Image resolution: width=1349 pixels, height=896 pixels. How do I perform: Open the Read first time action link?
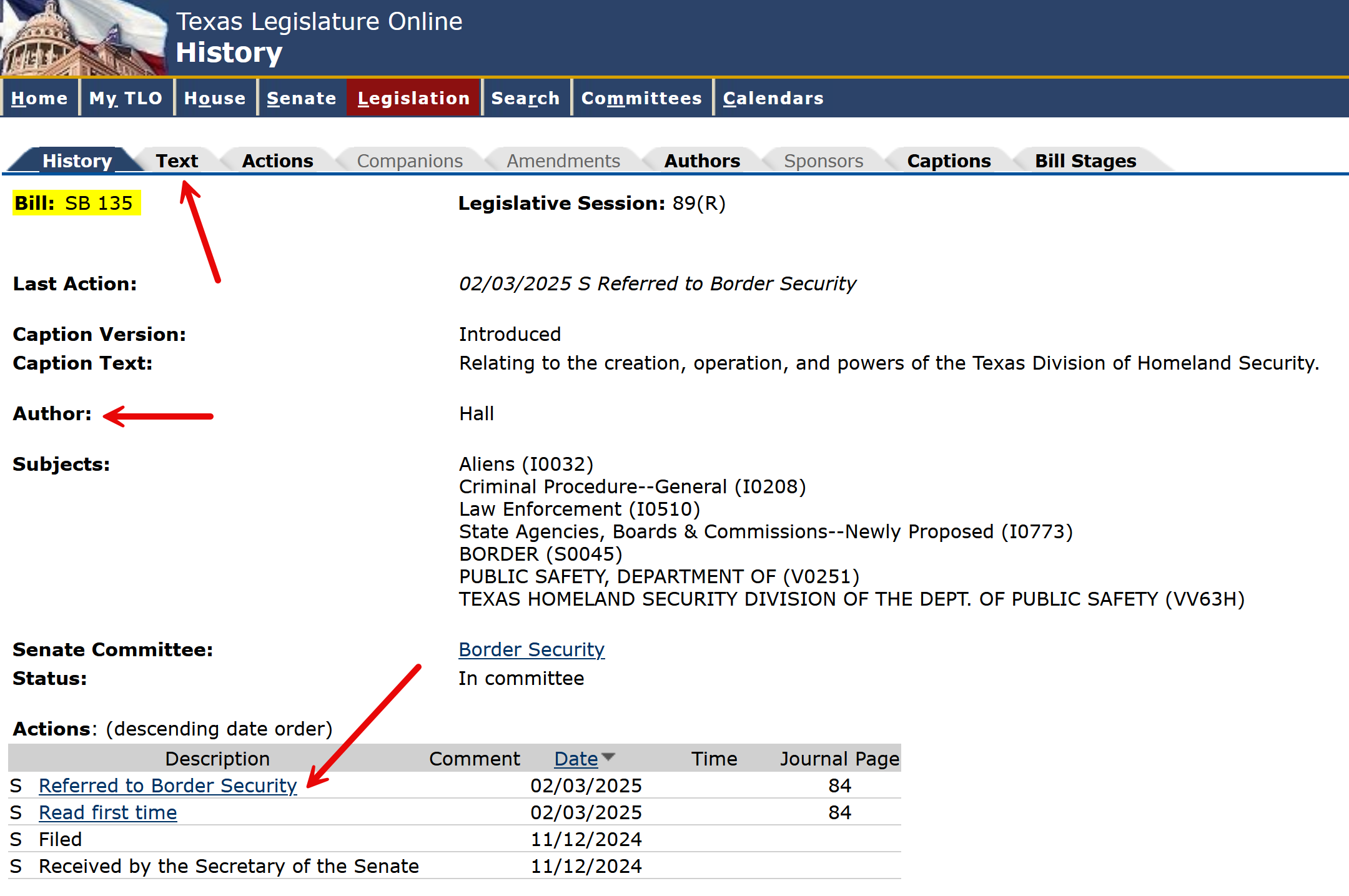(x=107, y=812)
